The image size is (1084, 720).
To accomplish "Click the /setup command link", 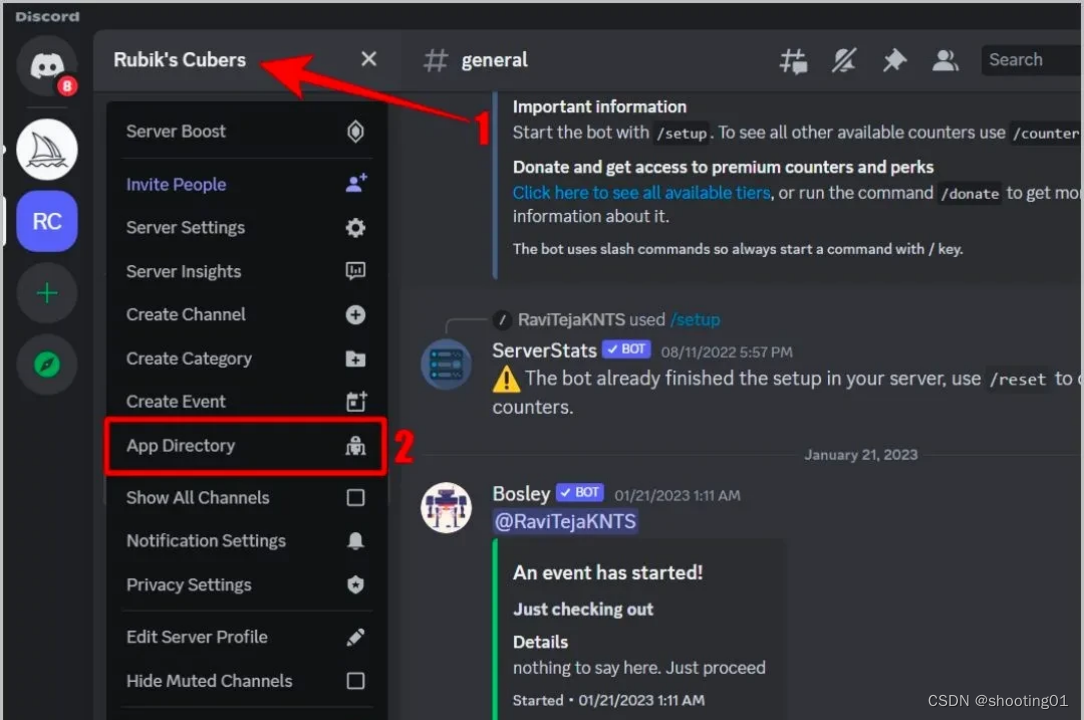I will coord(695,320).
